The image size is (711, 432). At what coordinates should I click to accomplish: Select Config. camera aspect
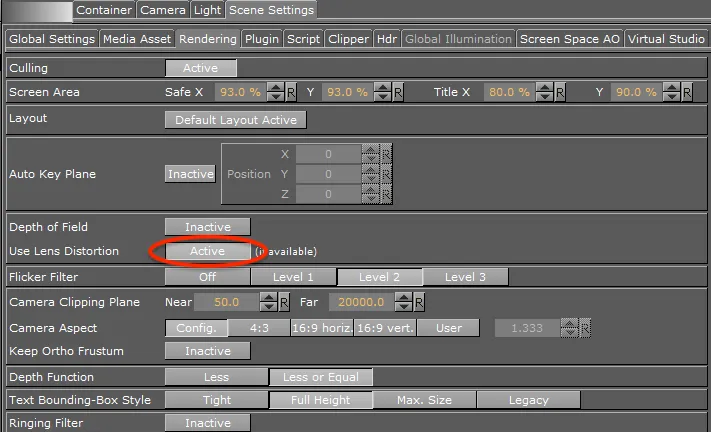[196, 328]
